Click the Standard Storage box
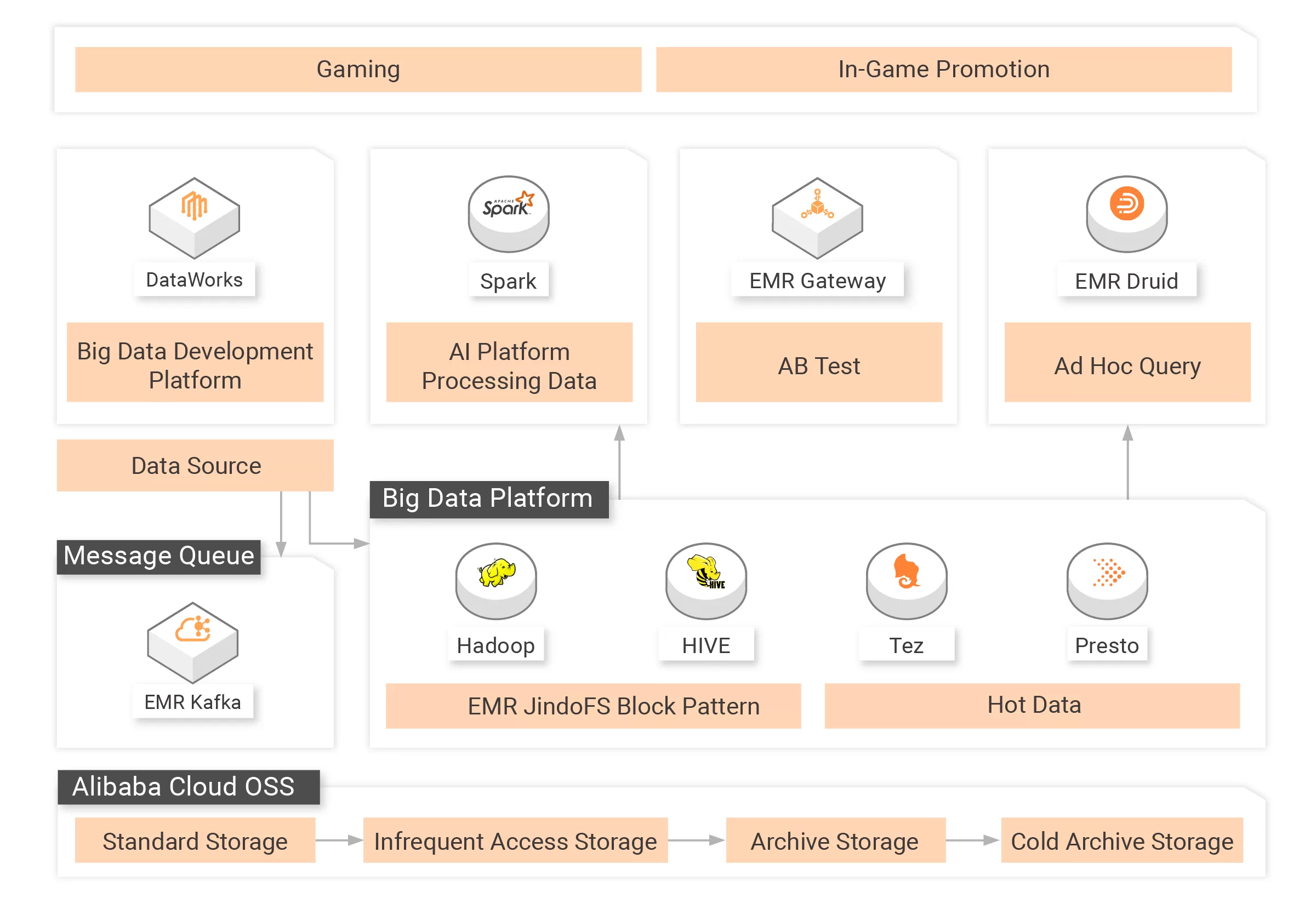The image size is (1316, 921). tap(195, 840)
